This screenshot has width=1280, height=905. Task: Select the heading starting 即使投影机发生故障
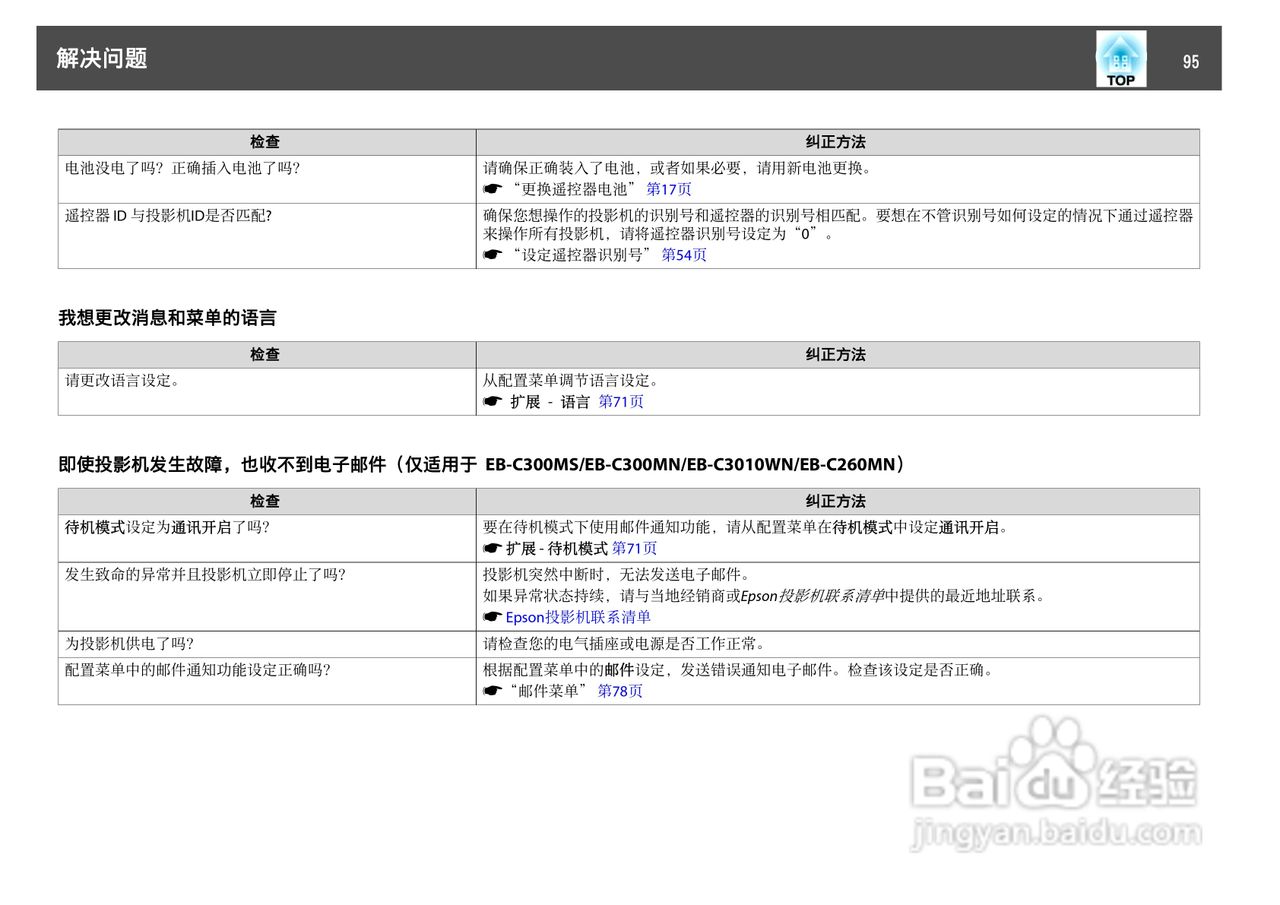coord(482,465)
